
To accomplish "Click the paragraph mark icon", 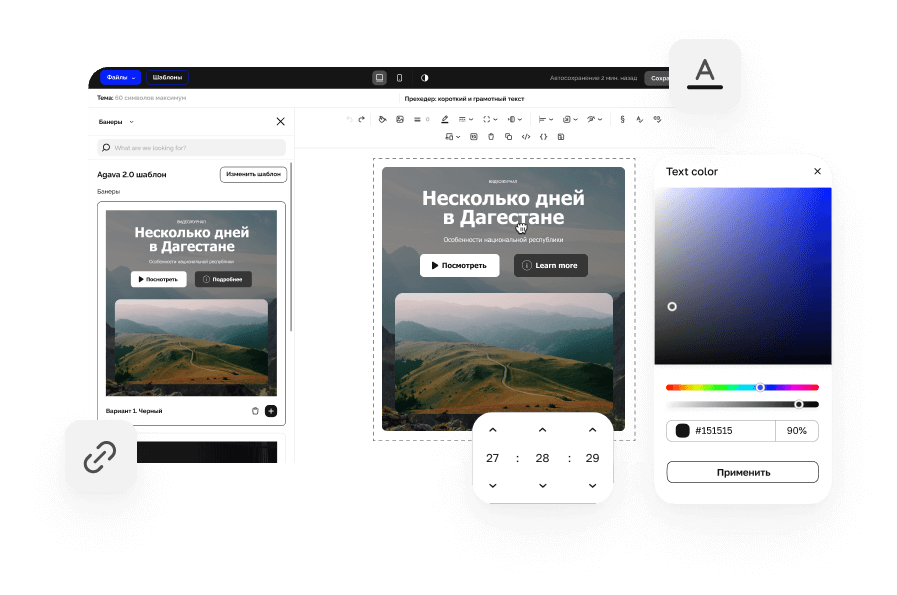I will (x=622, y=119).
